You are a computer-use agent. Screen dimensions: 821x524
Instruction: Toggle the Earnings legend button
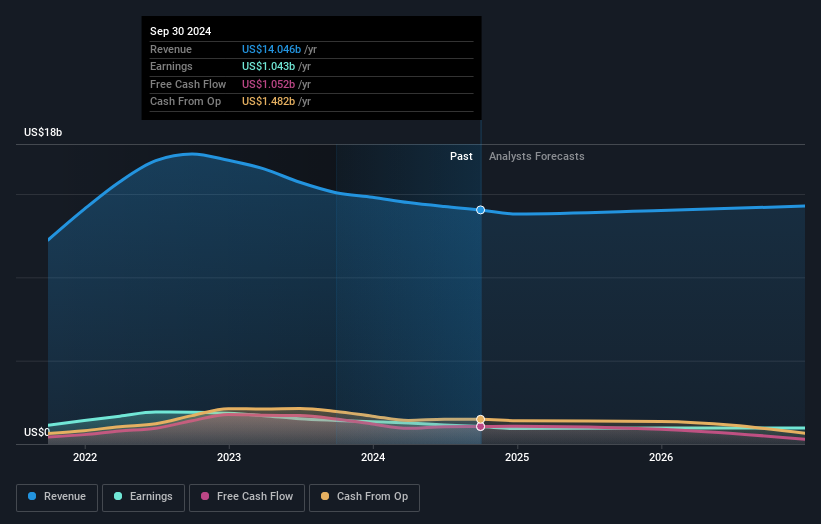143,497
